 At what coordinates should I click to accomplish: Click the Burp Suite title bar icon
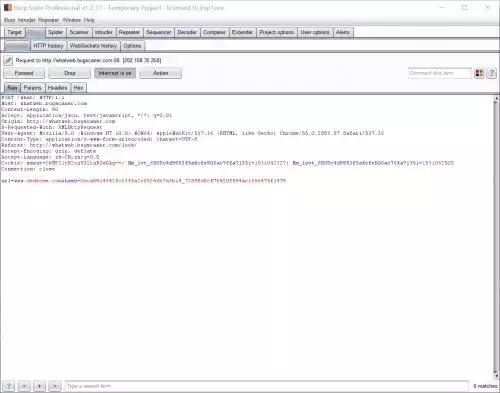8,8
